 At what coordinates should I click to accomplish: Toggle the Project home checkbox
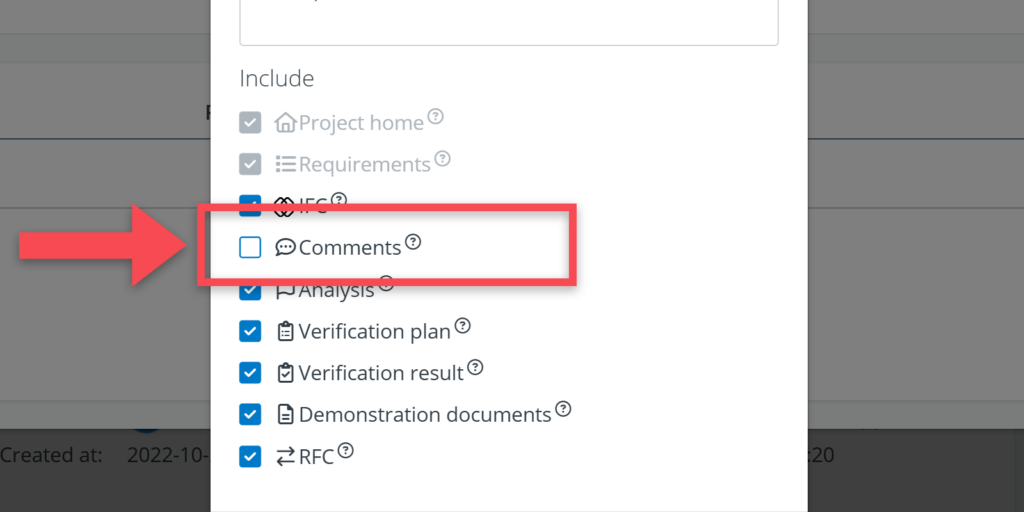250,123
